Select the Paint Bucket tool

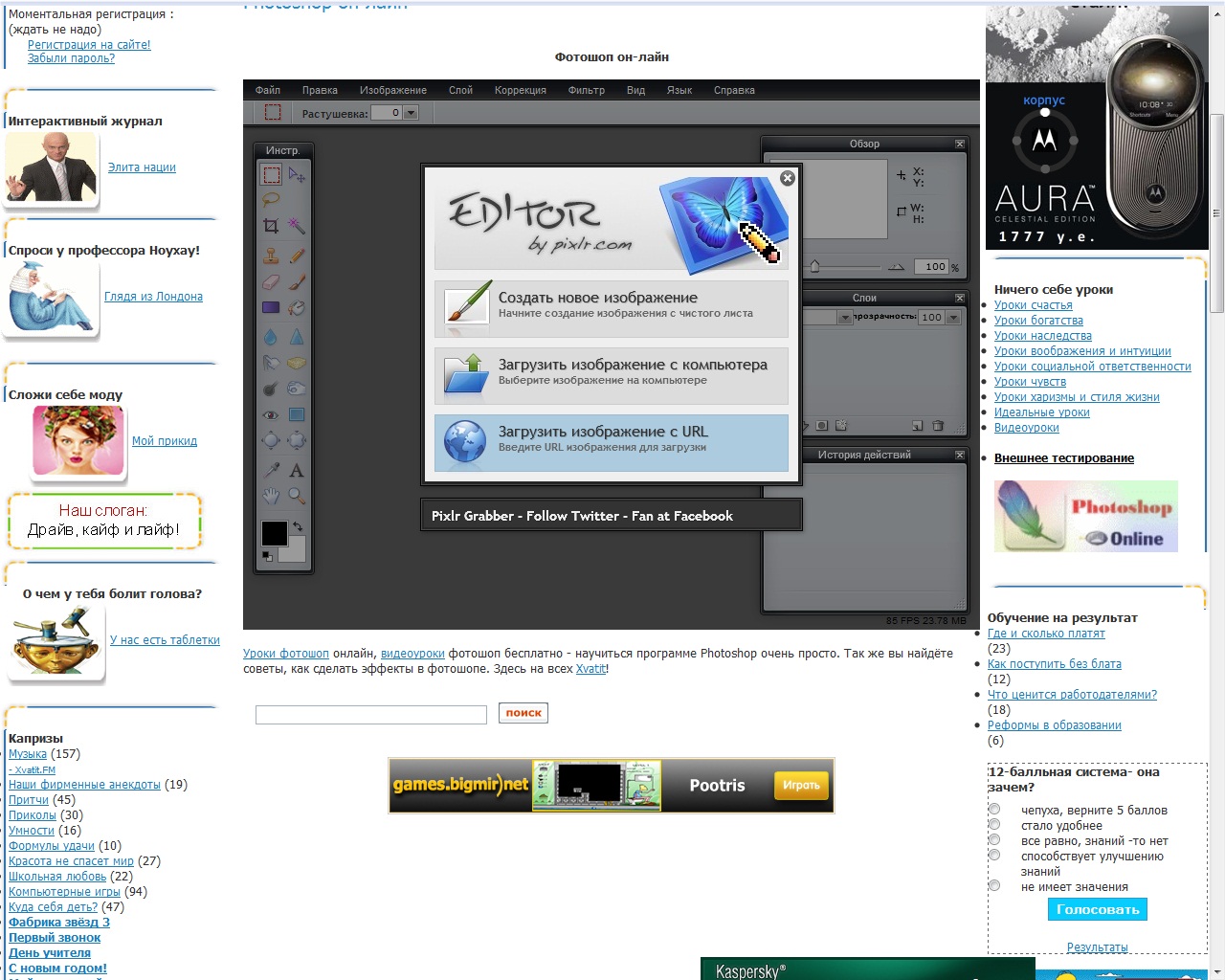pos(297,308)
